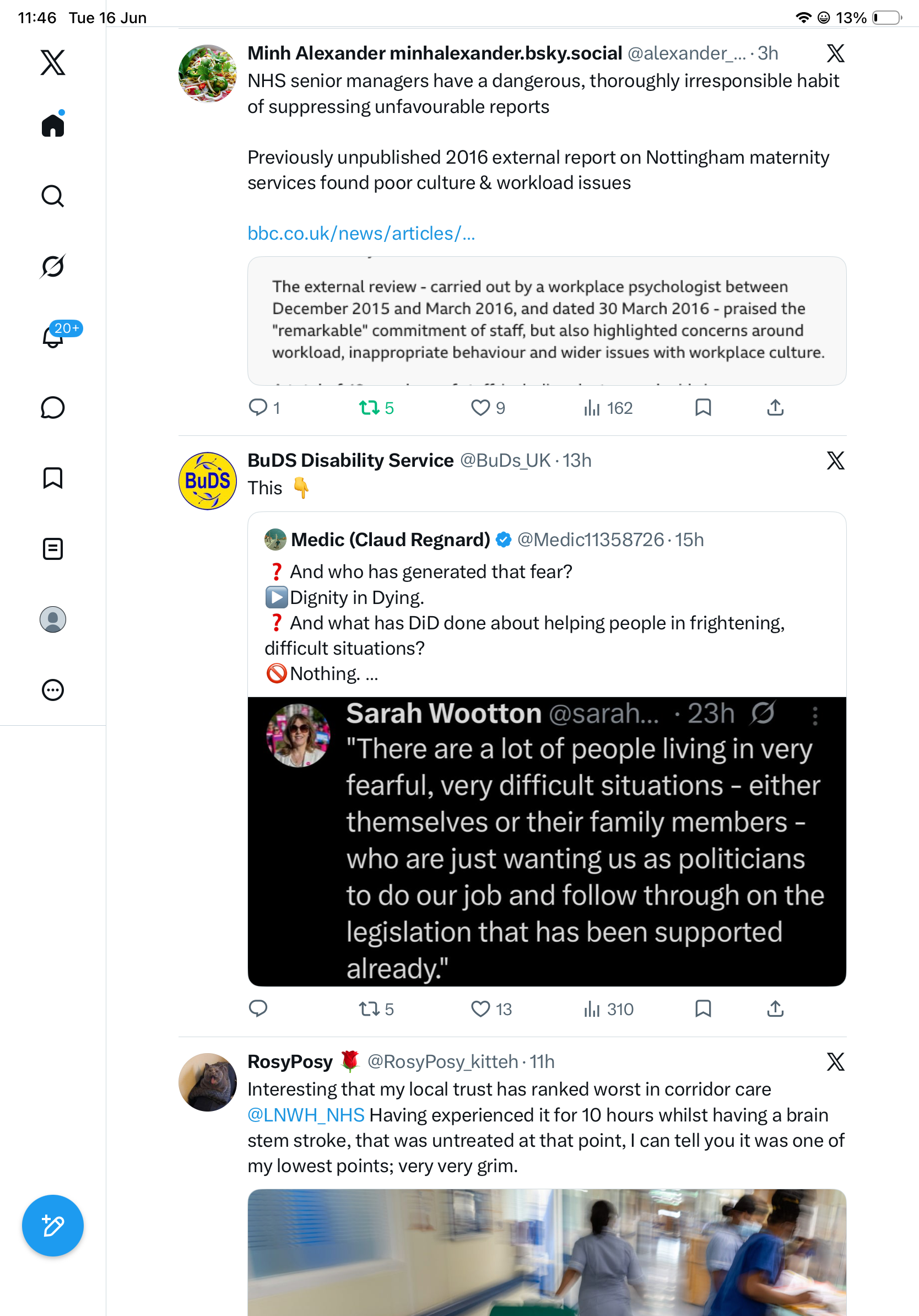Screen dimensions: 919x1316
Task: Tap the X logo at top left
Action: point(53,62)
